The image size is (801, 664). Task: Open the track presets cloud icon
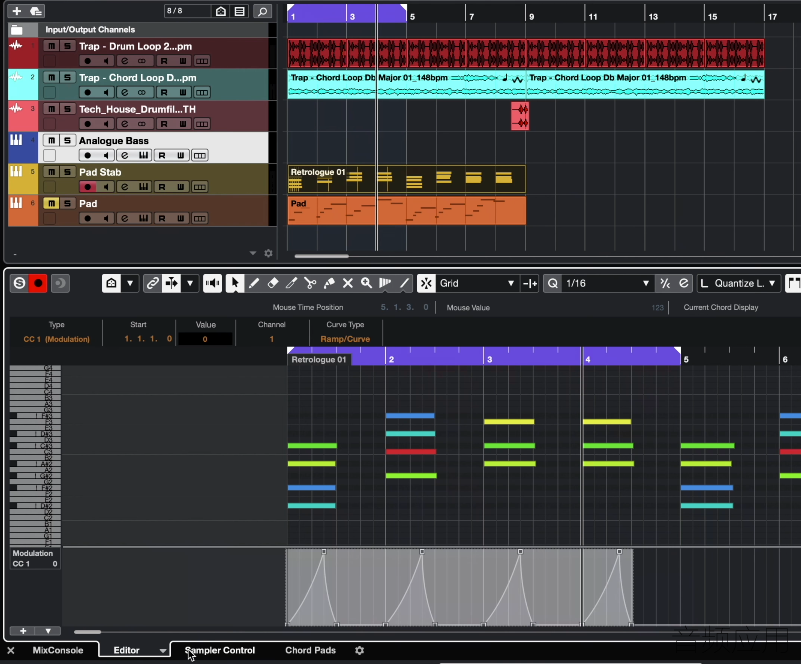click(x=36, y=11)
